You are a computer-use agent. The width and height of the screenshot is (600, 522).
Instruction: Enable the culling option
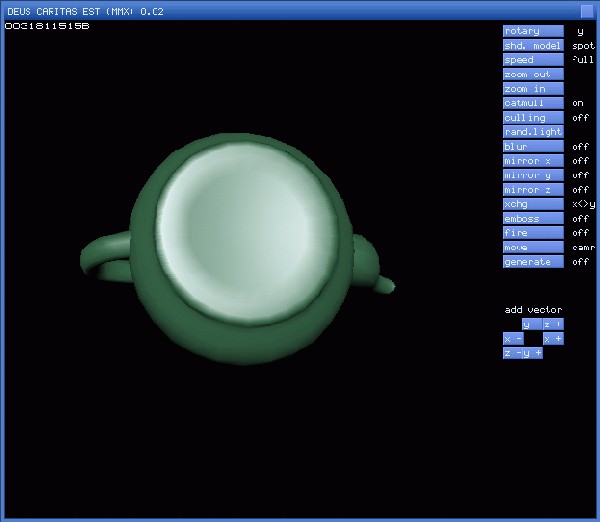[533, 118]
